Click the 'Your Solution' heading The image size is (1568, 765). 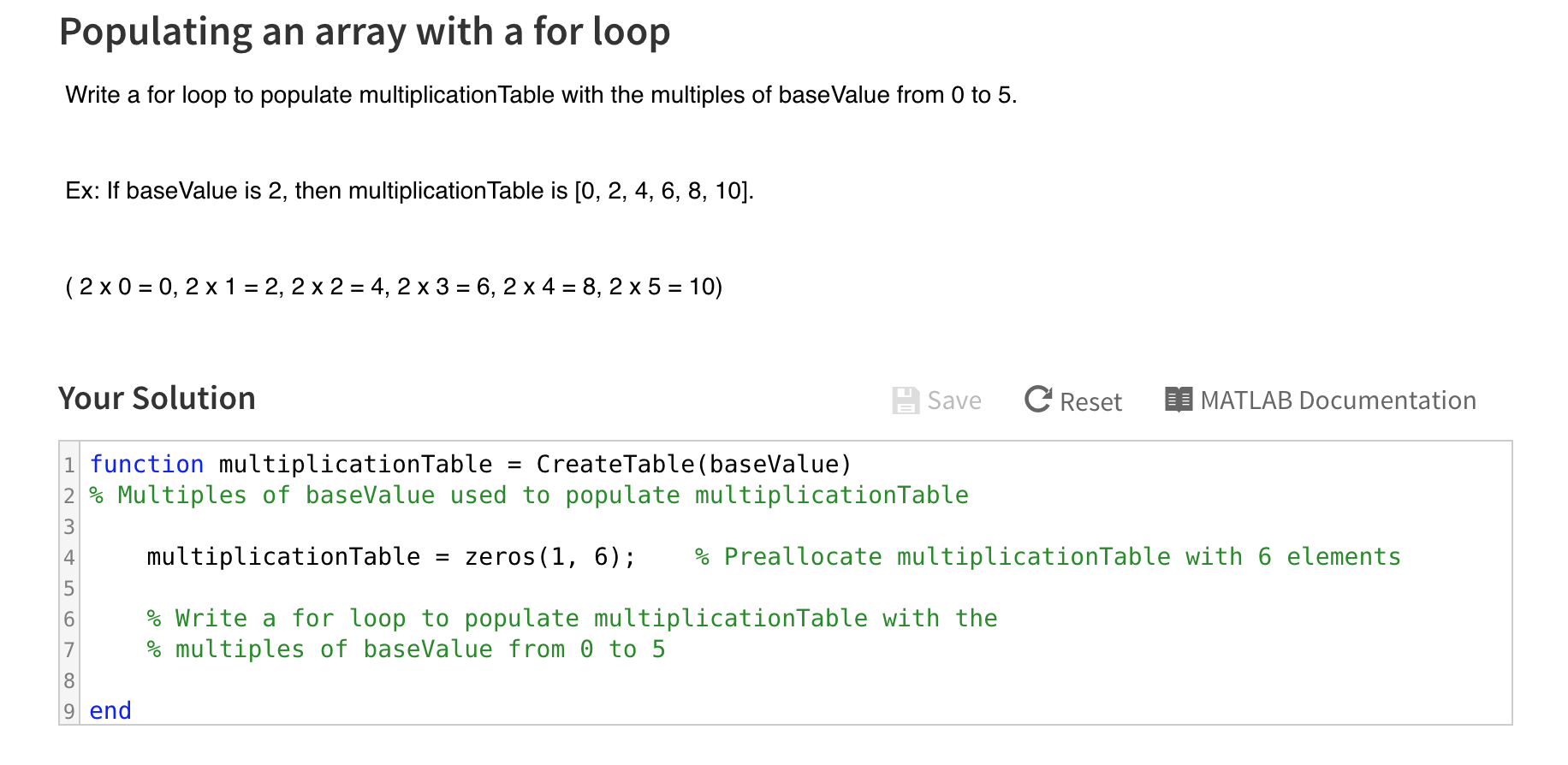pos(157,399)
